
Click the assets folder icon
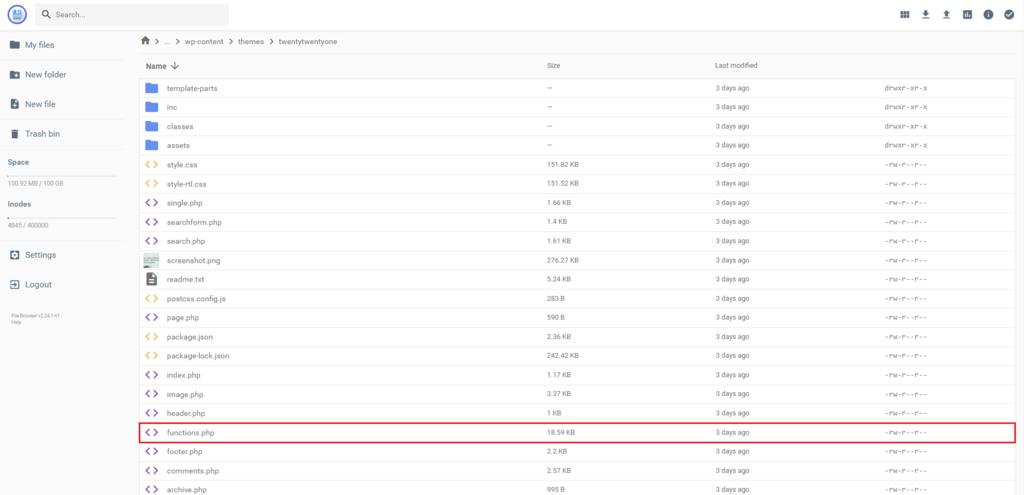click(x=152, y=145)
